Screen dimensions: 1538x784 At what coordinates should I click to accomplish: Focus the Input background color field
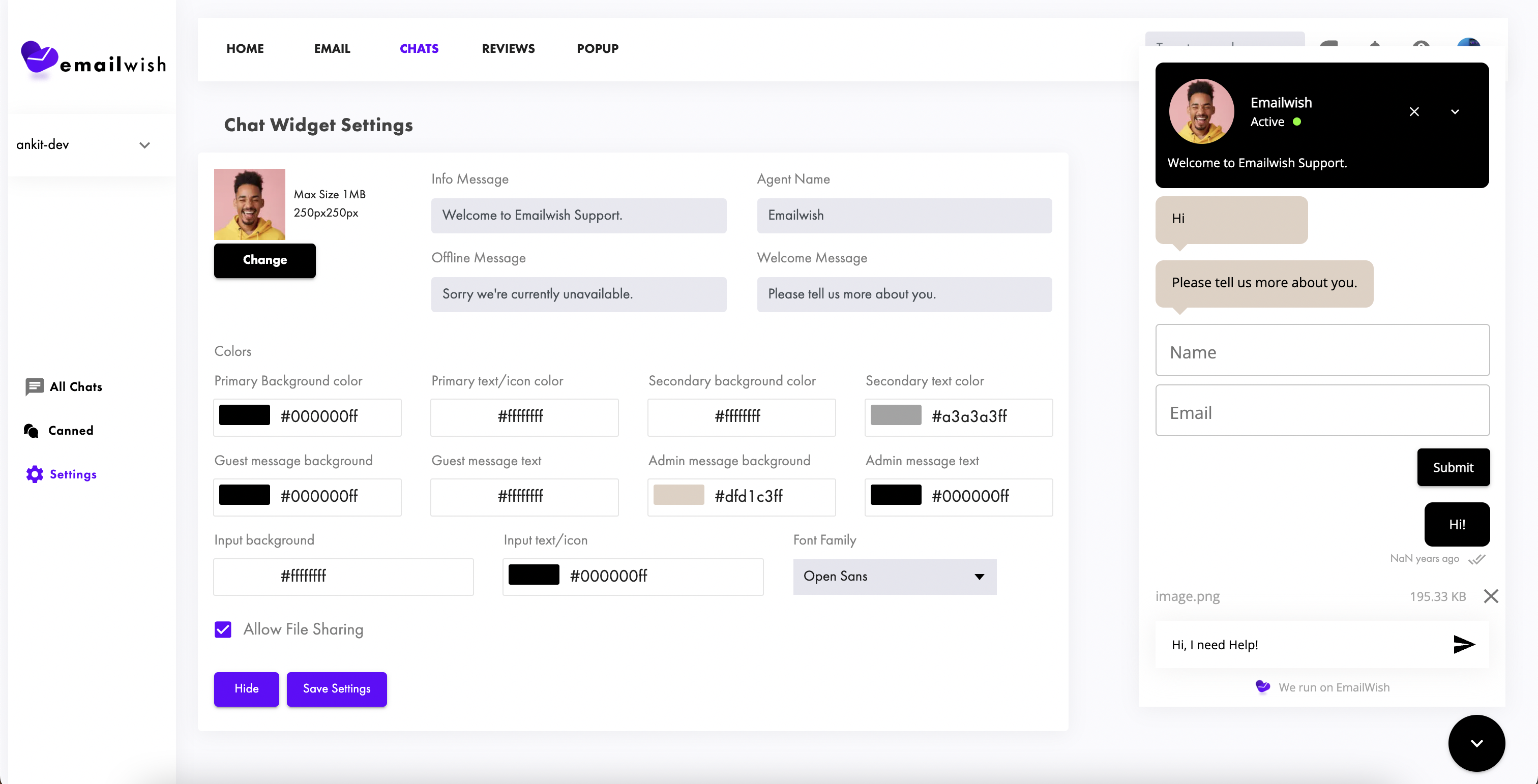click(343, 577)
